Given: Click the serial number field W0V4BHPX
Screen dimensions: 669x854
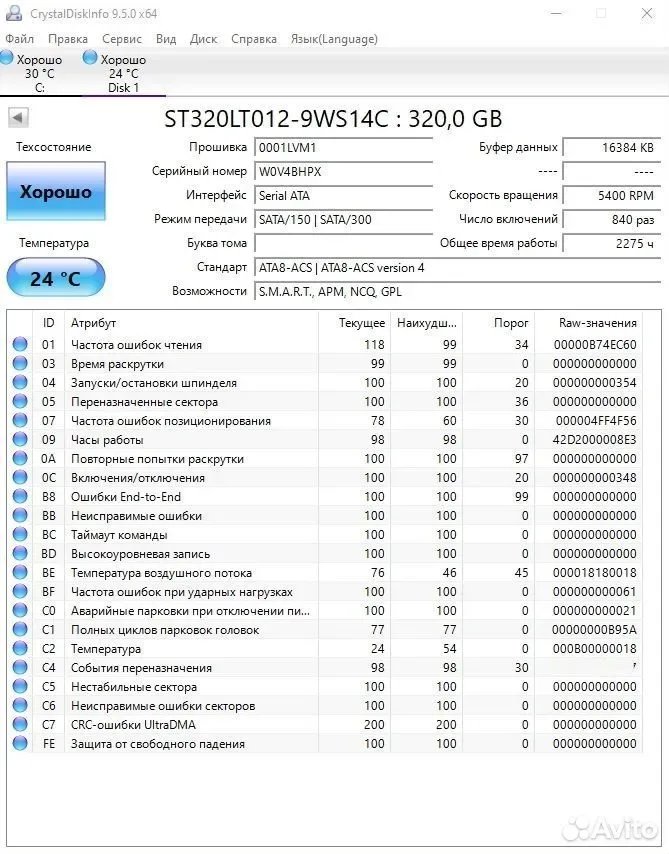Looking at the screenshot, I should point(344,172).
